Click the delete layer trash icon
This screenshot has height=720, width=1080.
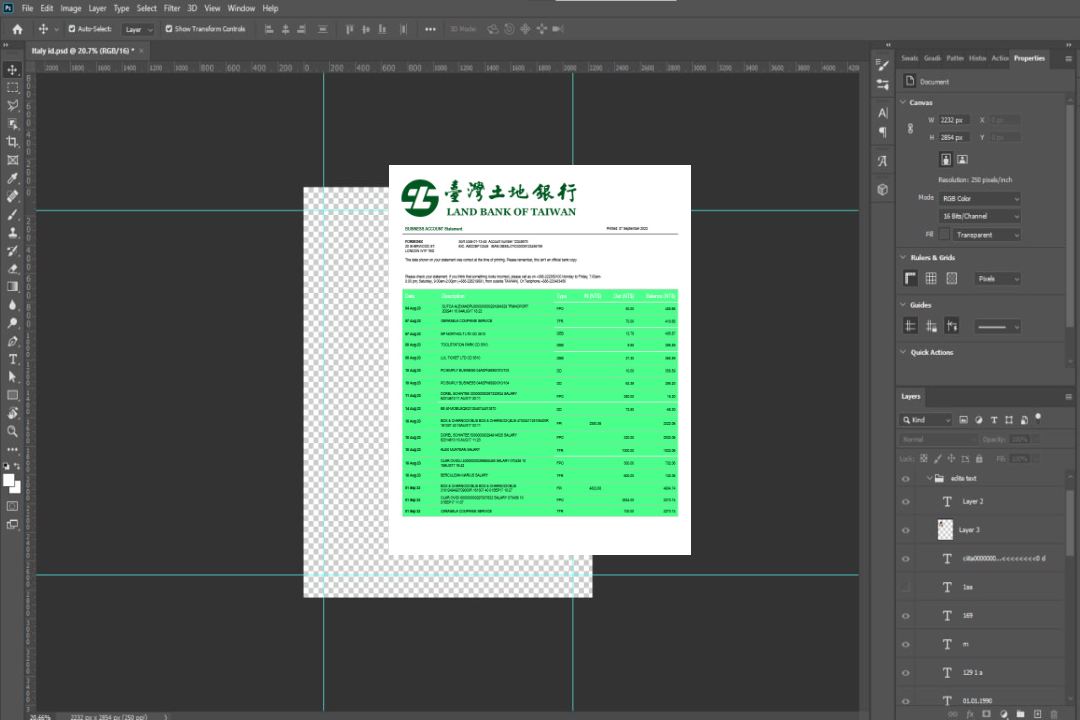[x=1054, y=713]
